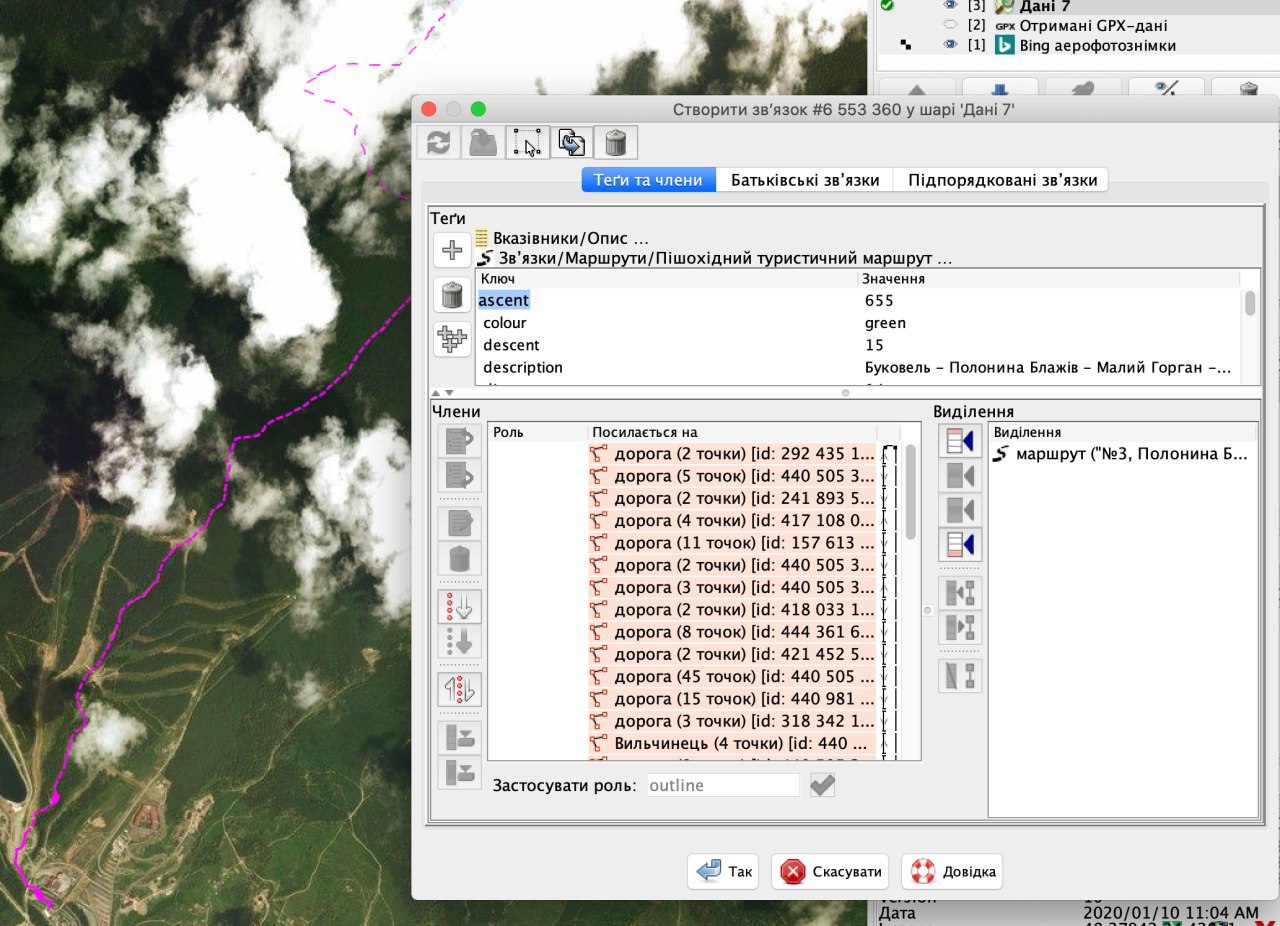Click the delete tag trash icon beside the tag table
This screenshot has width=1280, height=926.
[x=452, y=294]
